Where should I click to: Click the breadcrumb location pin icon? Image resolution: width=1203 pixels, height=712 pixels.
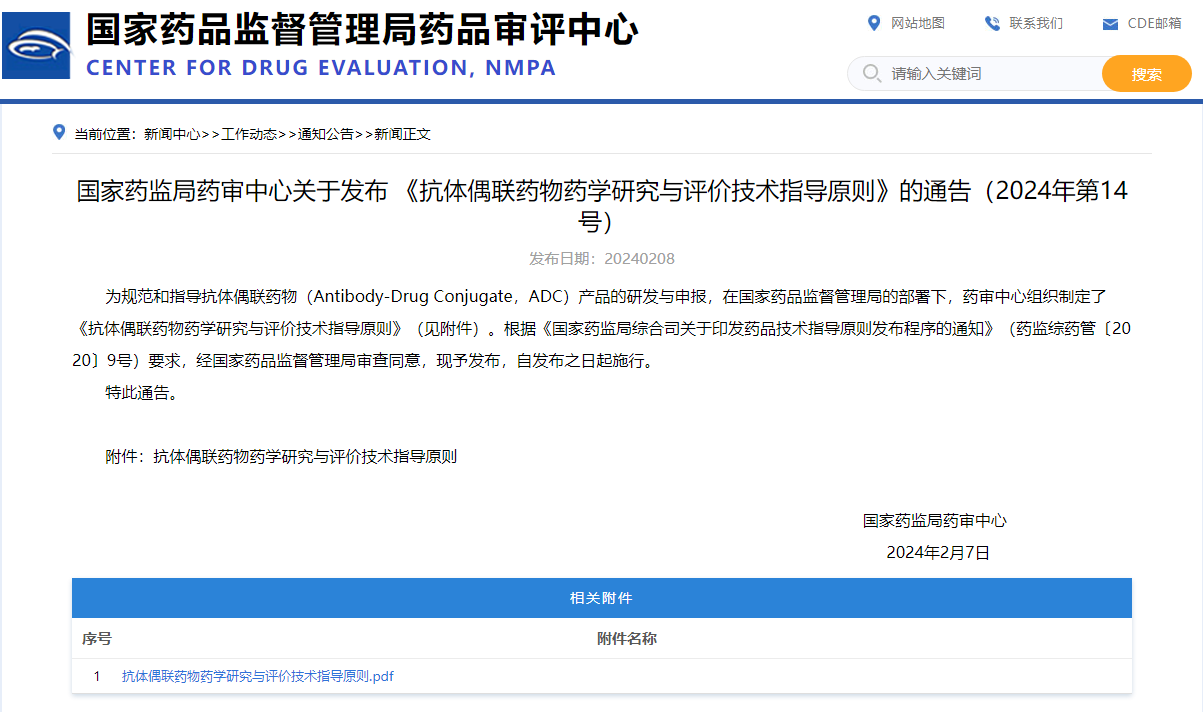(59, 132)
